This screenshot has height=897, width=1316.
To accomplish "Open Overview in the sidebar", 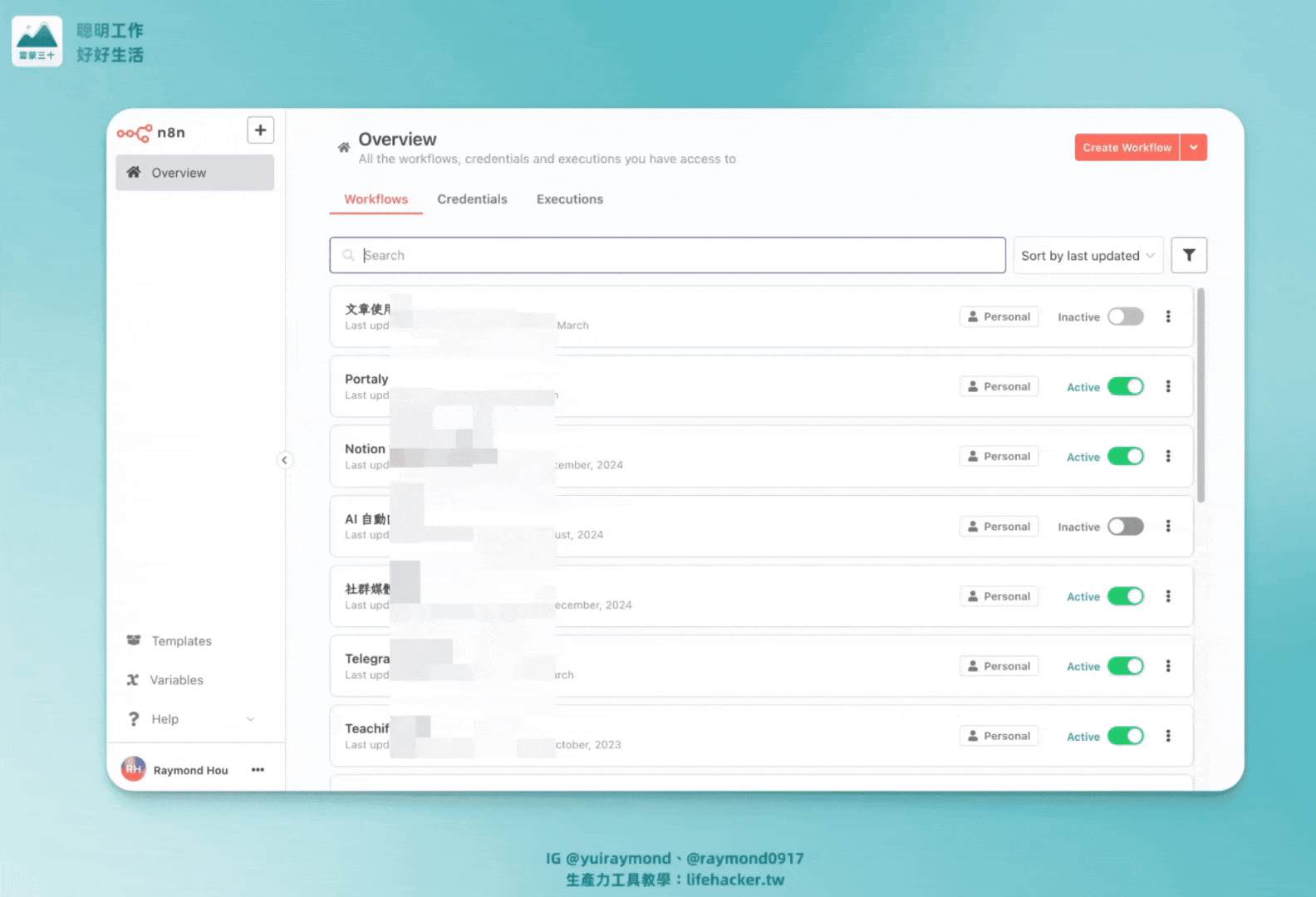I will click(x=194, y=173).
